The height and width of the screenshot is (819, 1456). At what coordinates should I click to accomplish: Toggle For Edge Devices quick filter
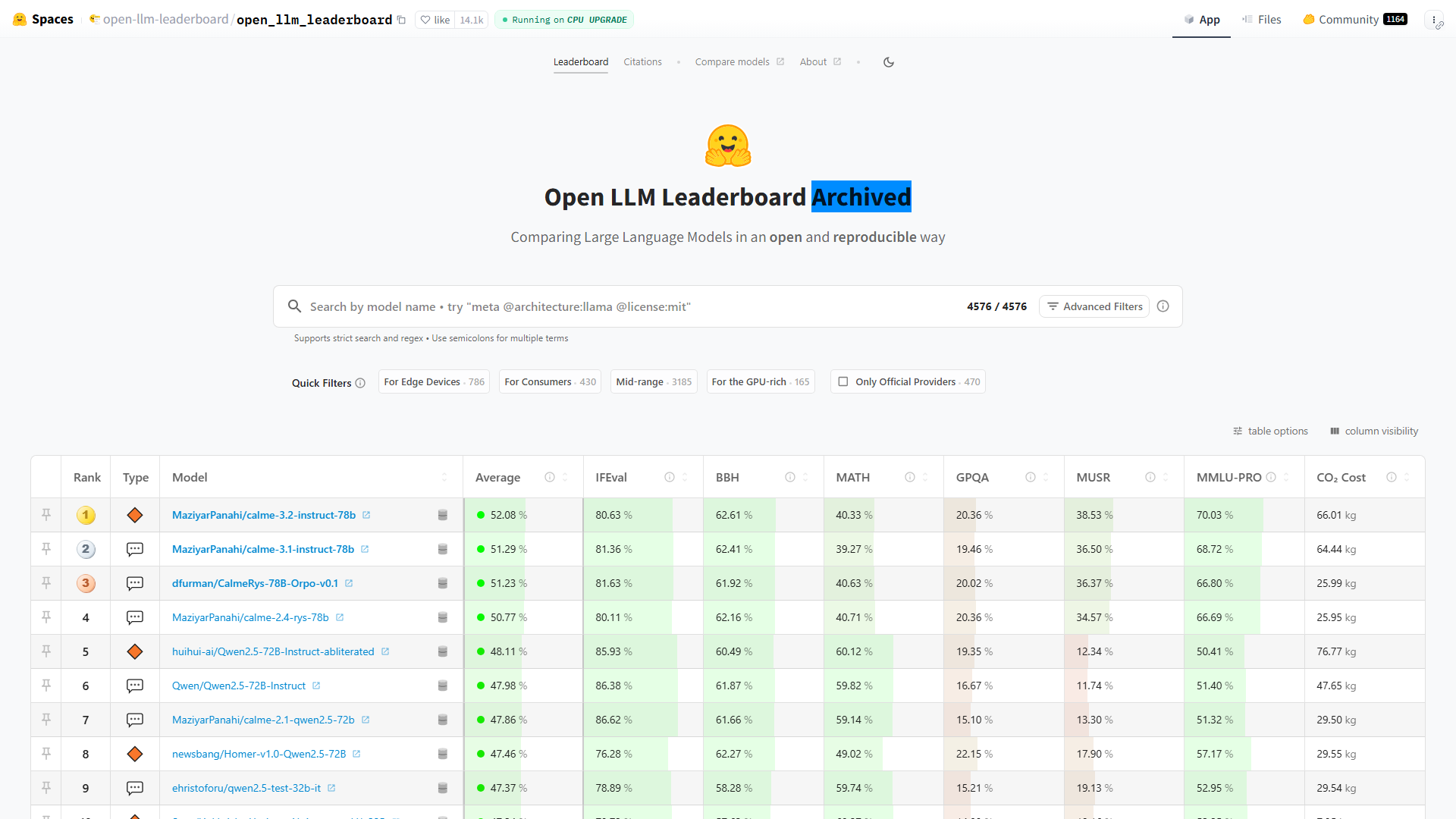(434, 381)
